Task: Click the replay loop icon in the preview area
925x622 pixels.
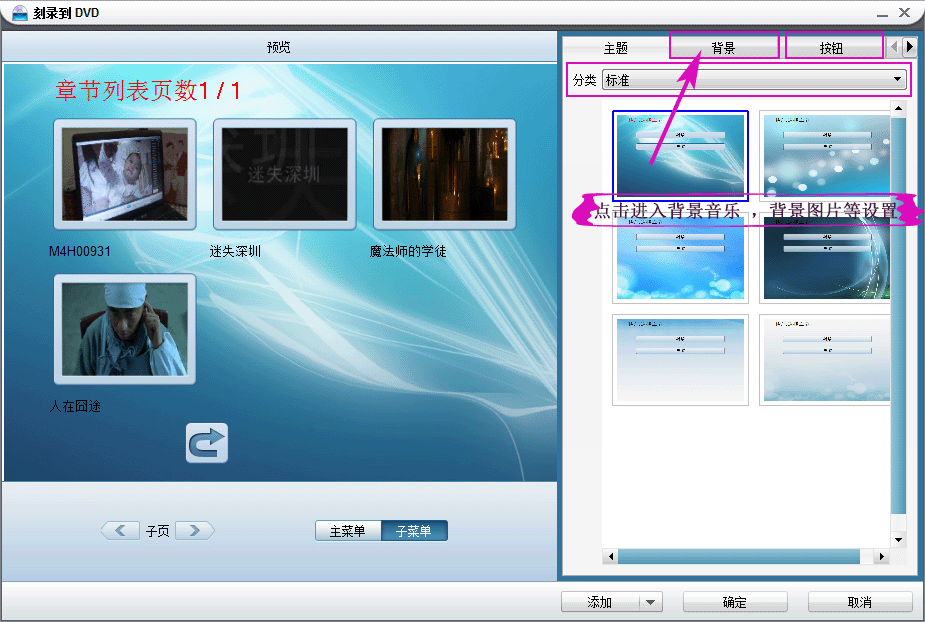Action: pyautogui.click(x=206, y=444)
